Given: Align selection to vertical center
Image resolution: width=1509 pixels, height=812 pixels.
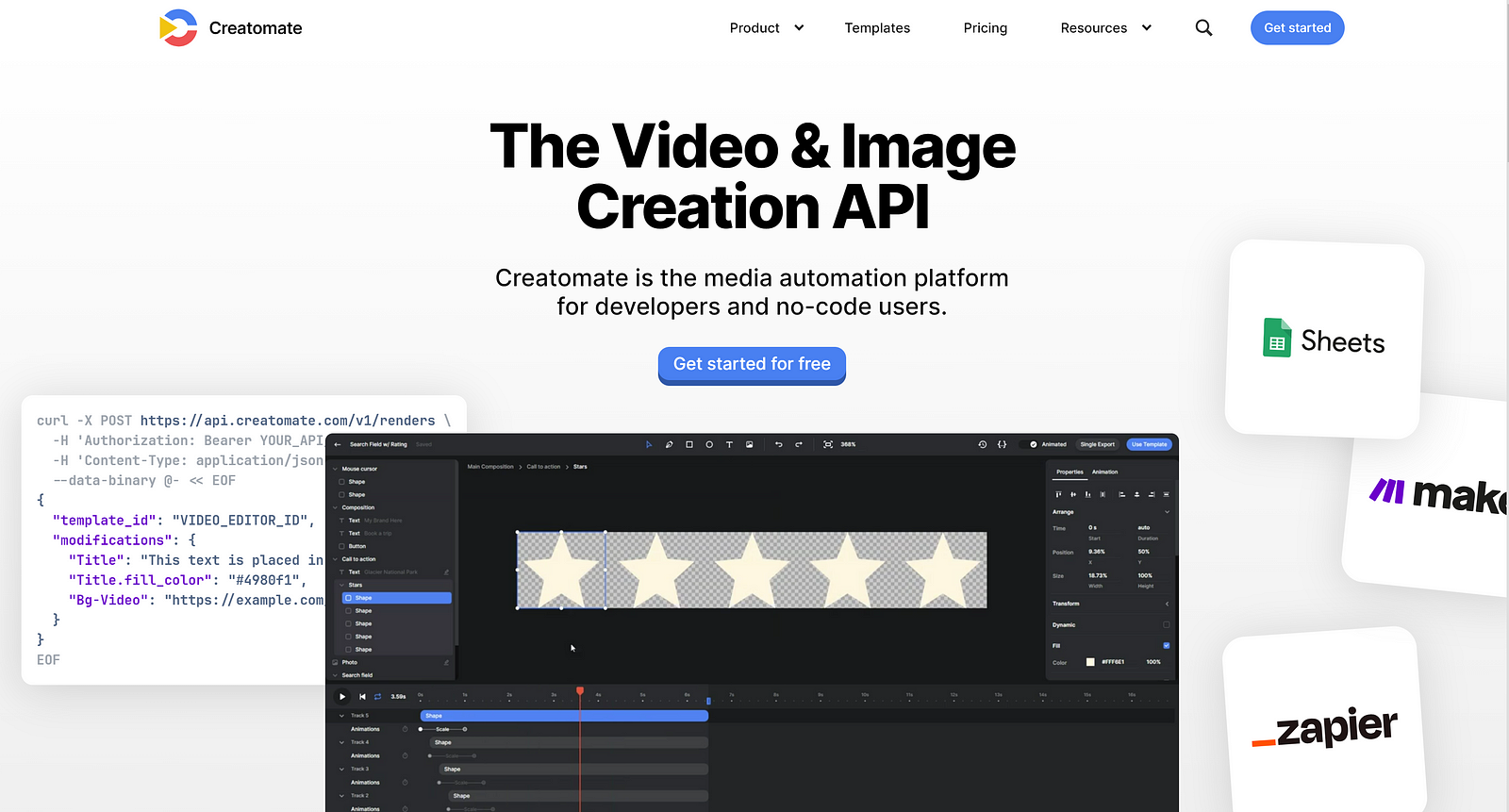Looking at the screenshot, I should click(1073, 494).
